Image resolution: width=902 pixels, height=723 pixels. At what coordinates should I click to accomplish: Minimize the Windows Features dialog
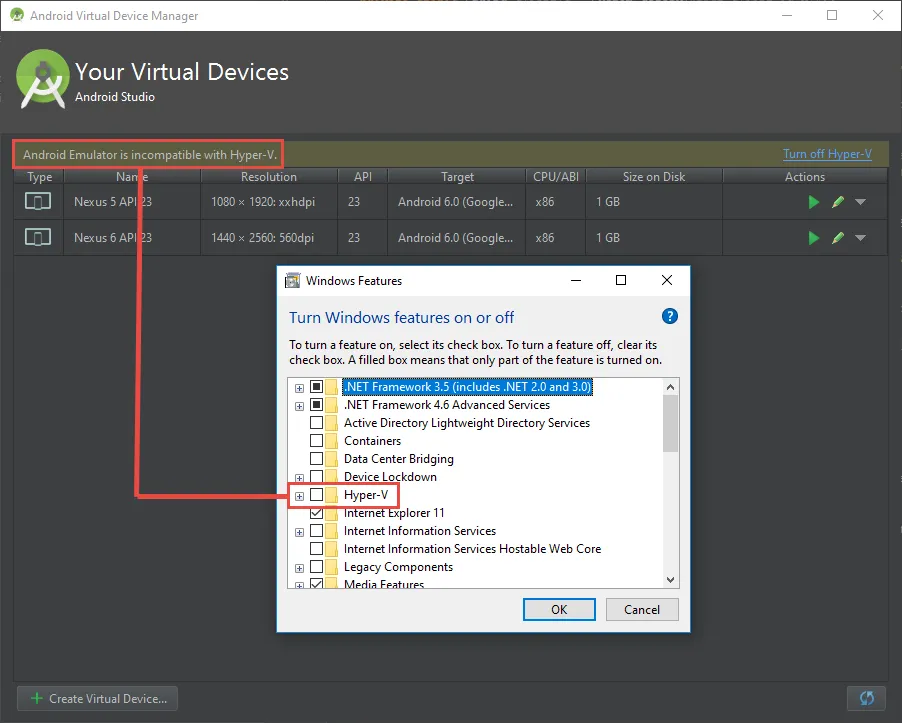576,280
